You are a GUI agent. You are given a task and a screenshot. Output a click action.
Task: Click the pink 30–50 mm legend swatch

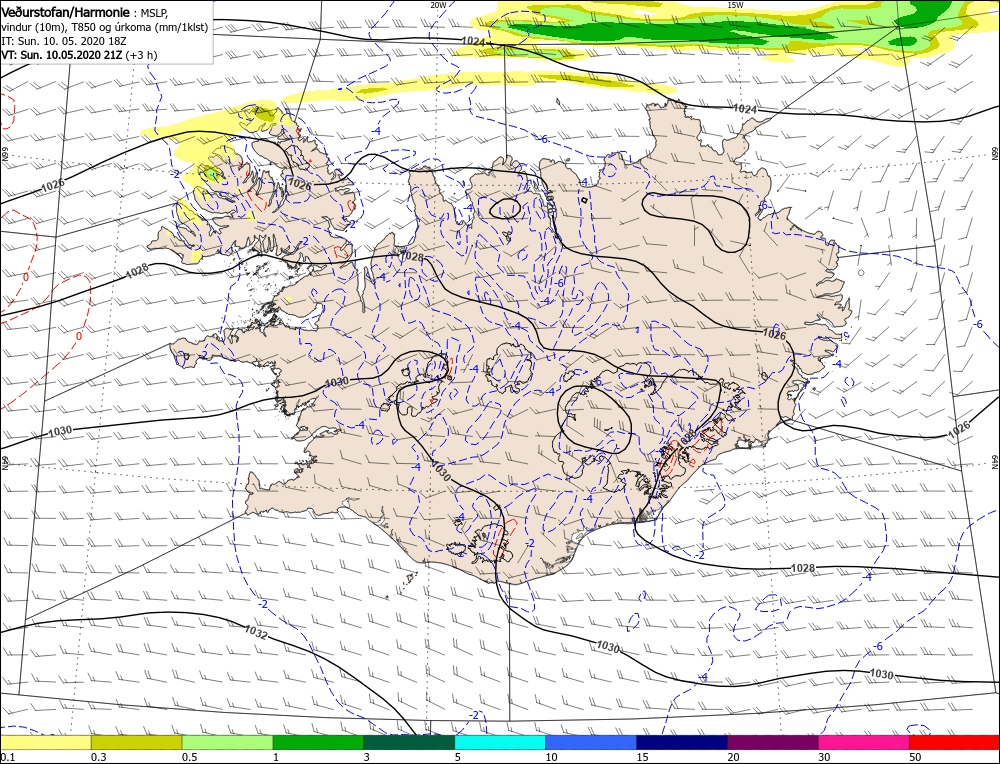point(864,743)
